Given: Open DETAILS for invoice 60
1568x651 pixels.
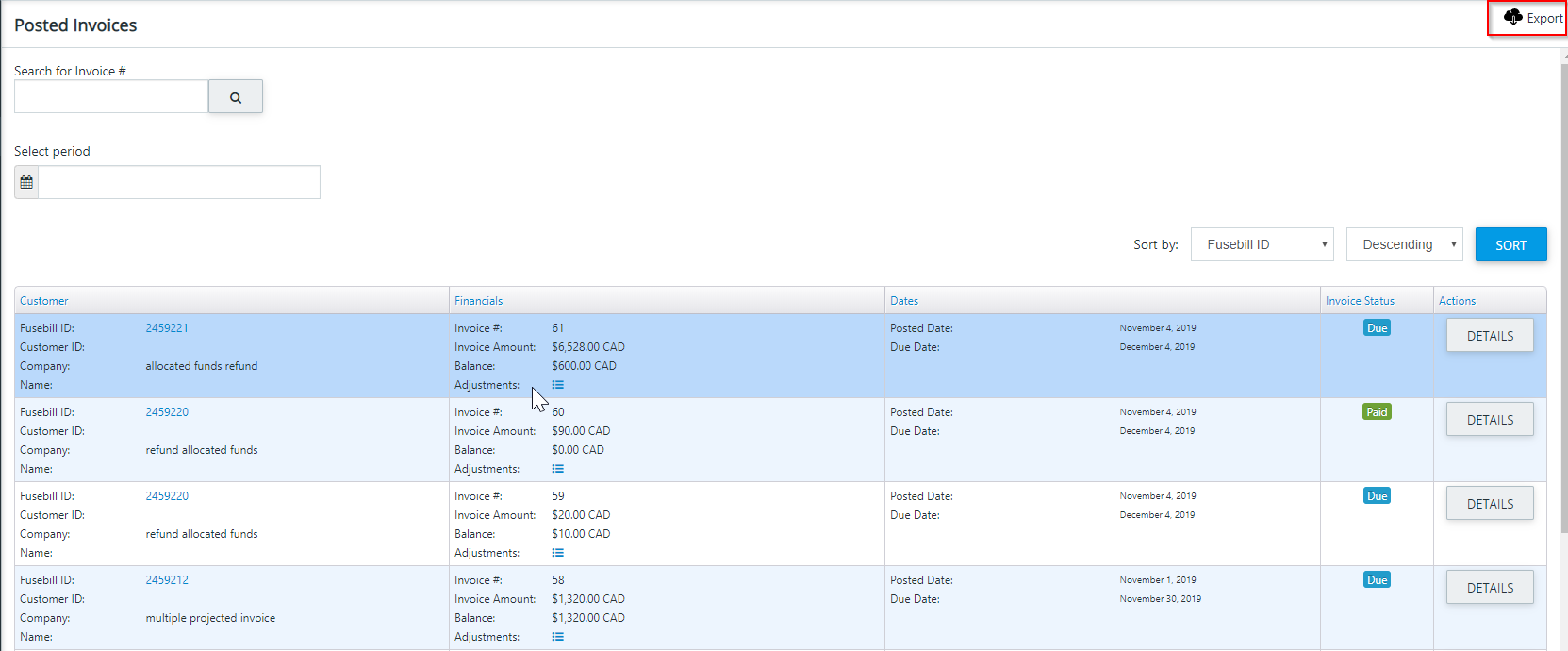Looking at the screenshot, I should click(1490, 420).
